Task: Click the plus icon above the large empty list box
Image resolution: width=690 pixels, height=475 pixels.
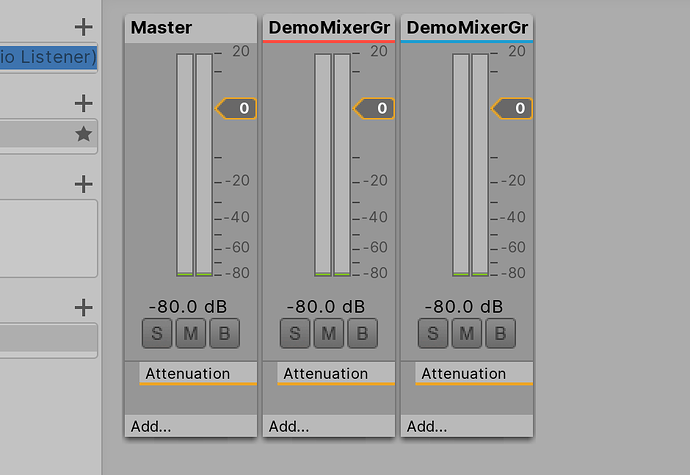Action: 83,184
